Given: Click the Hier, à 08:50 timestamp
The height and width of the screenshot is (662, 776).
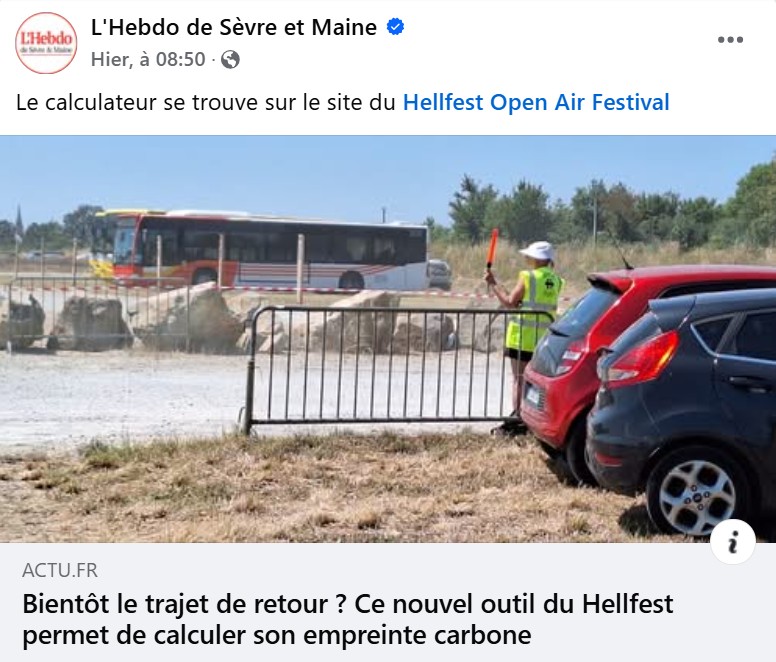Looking at the screenshot, I should click(x=148, y=60).
